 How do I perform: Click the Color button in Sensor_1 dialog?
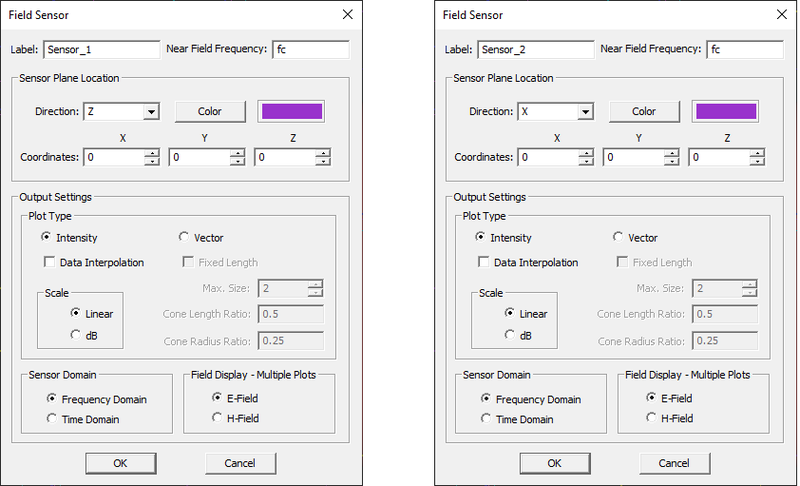210,111
